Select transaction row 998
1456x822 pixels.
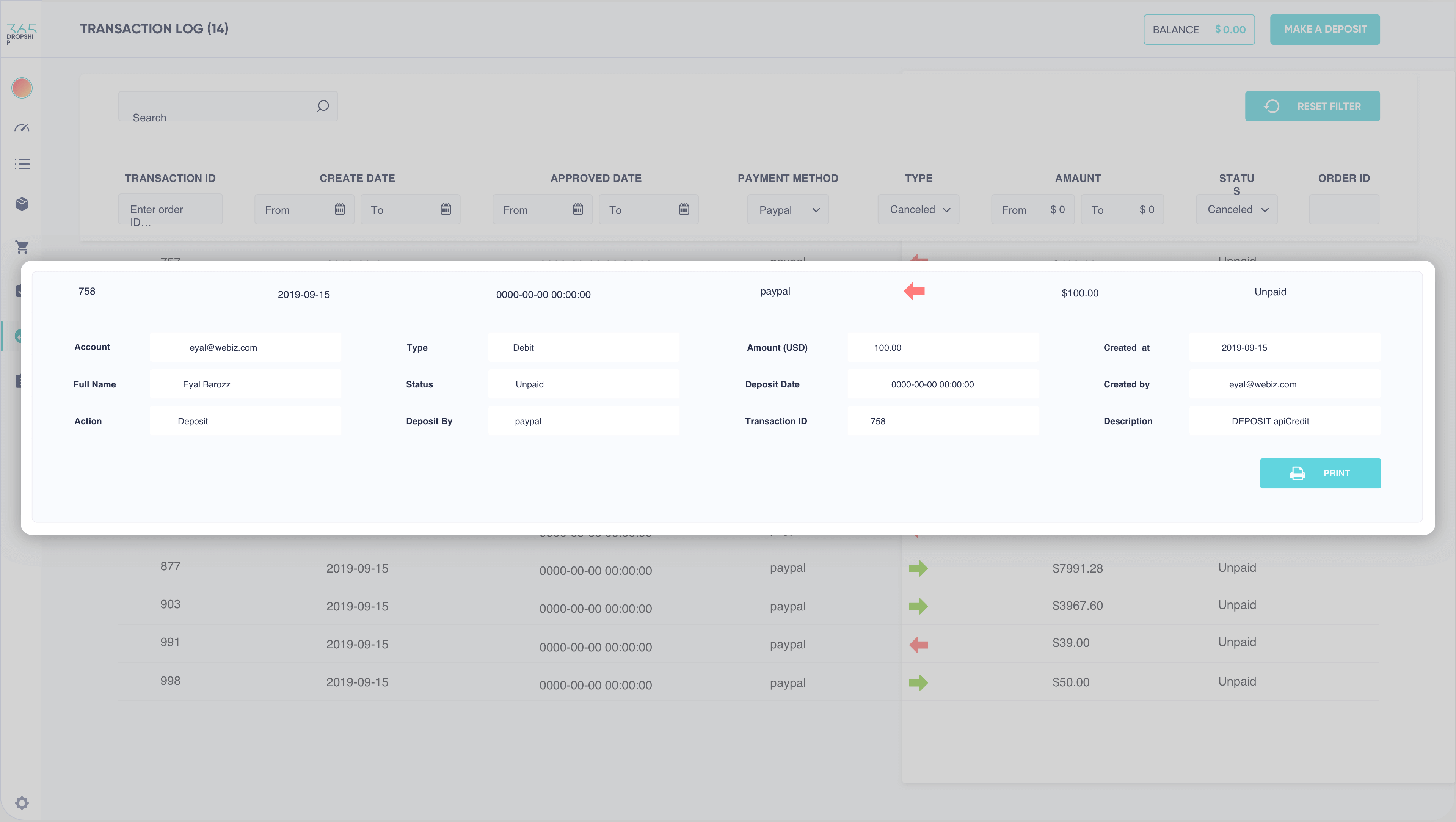749,682
